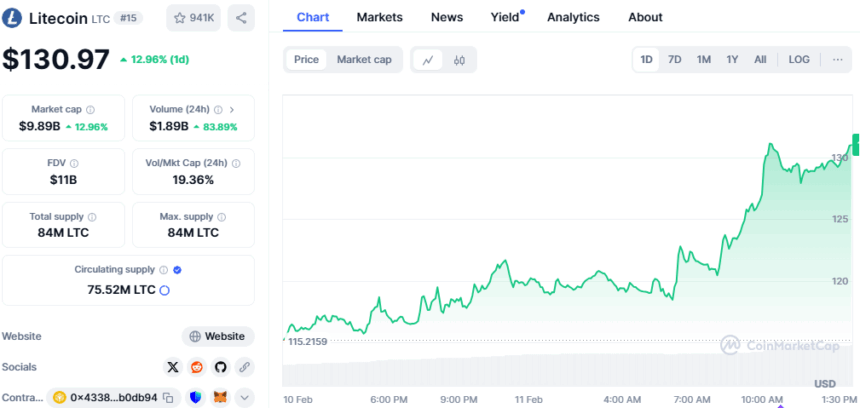Click the $9.89B market cap value
The image size is (860, 408).
39,127
